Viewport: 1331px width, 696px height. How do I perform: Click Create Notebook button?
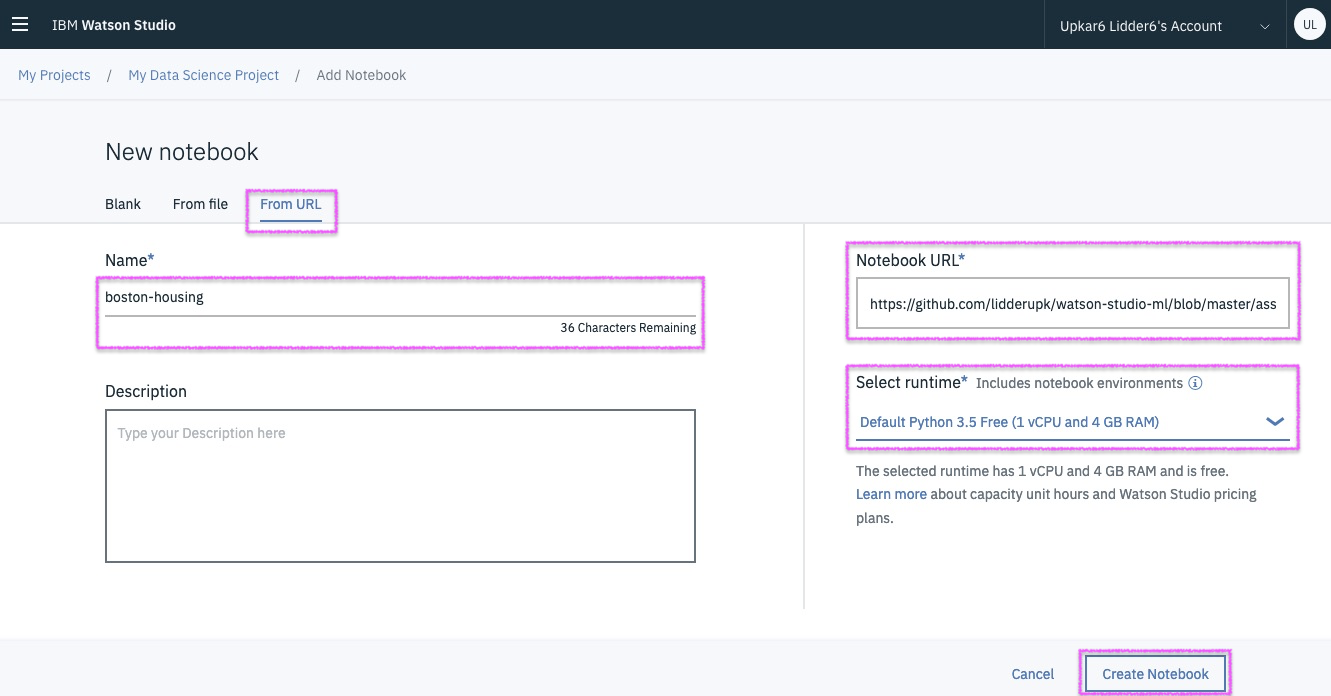tap(1155, 674)
